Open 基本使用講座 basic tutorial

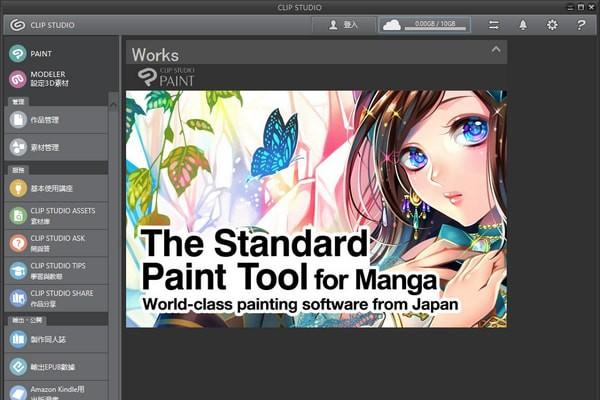(56, 188)
